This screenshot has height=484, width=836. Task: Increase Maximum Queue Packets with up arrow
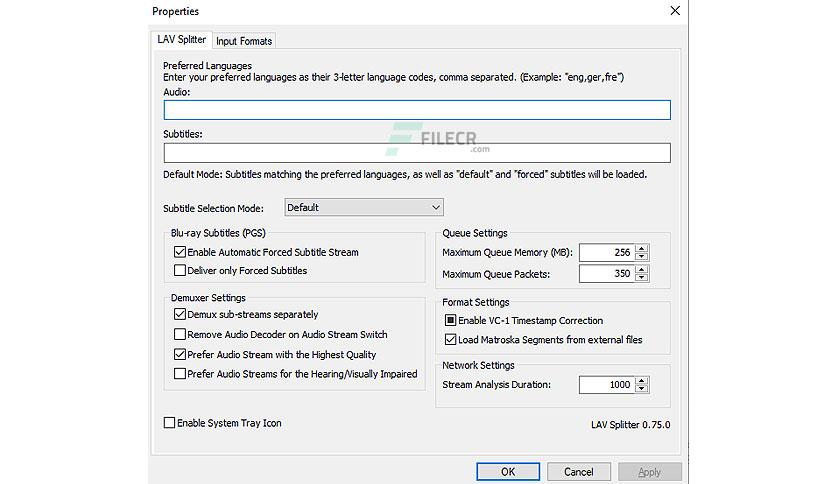tap(642, 270)
